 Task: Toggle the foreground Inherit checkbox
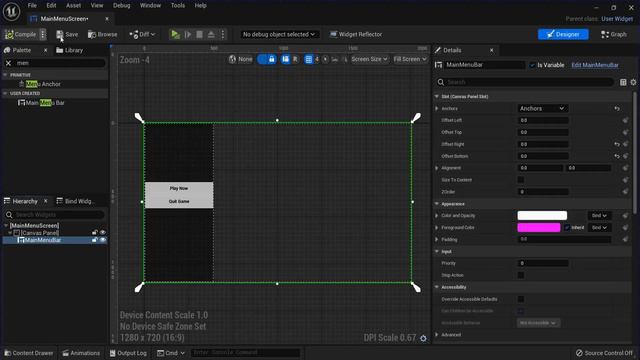[x=567, y=227]
